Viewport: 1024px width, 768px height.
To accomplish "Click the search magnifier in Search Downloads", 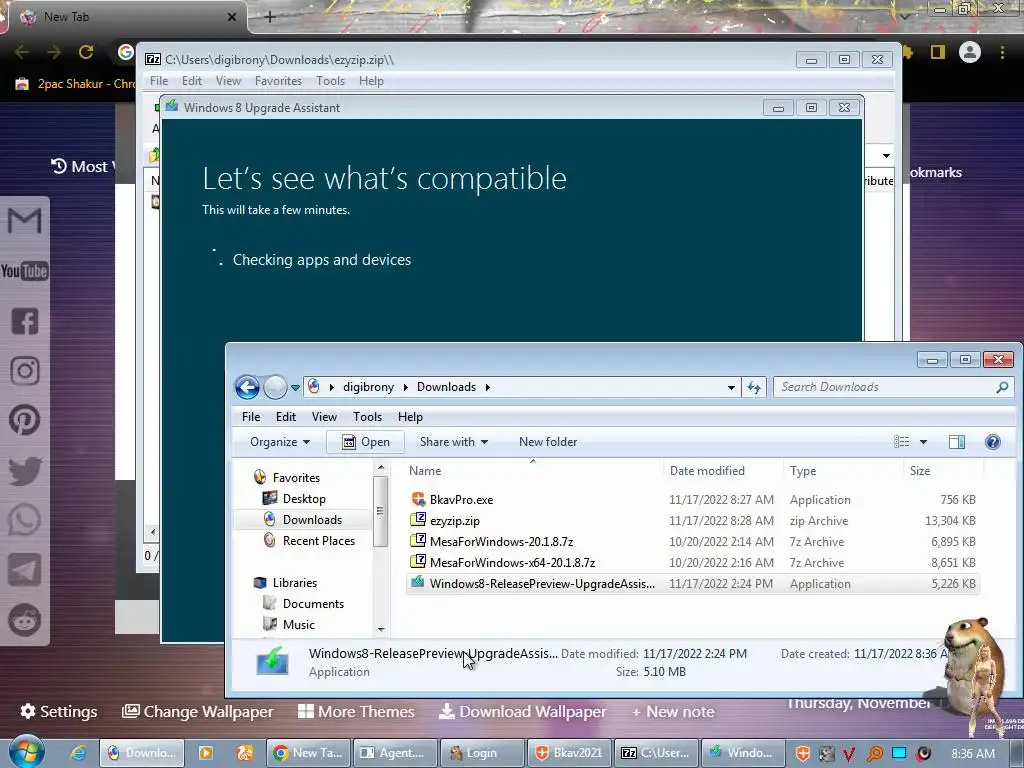I will (1002, 387).
